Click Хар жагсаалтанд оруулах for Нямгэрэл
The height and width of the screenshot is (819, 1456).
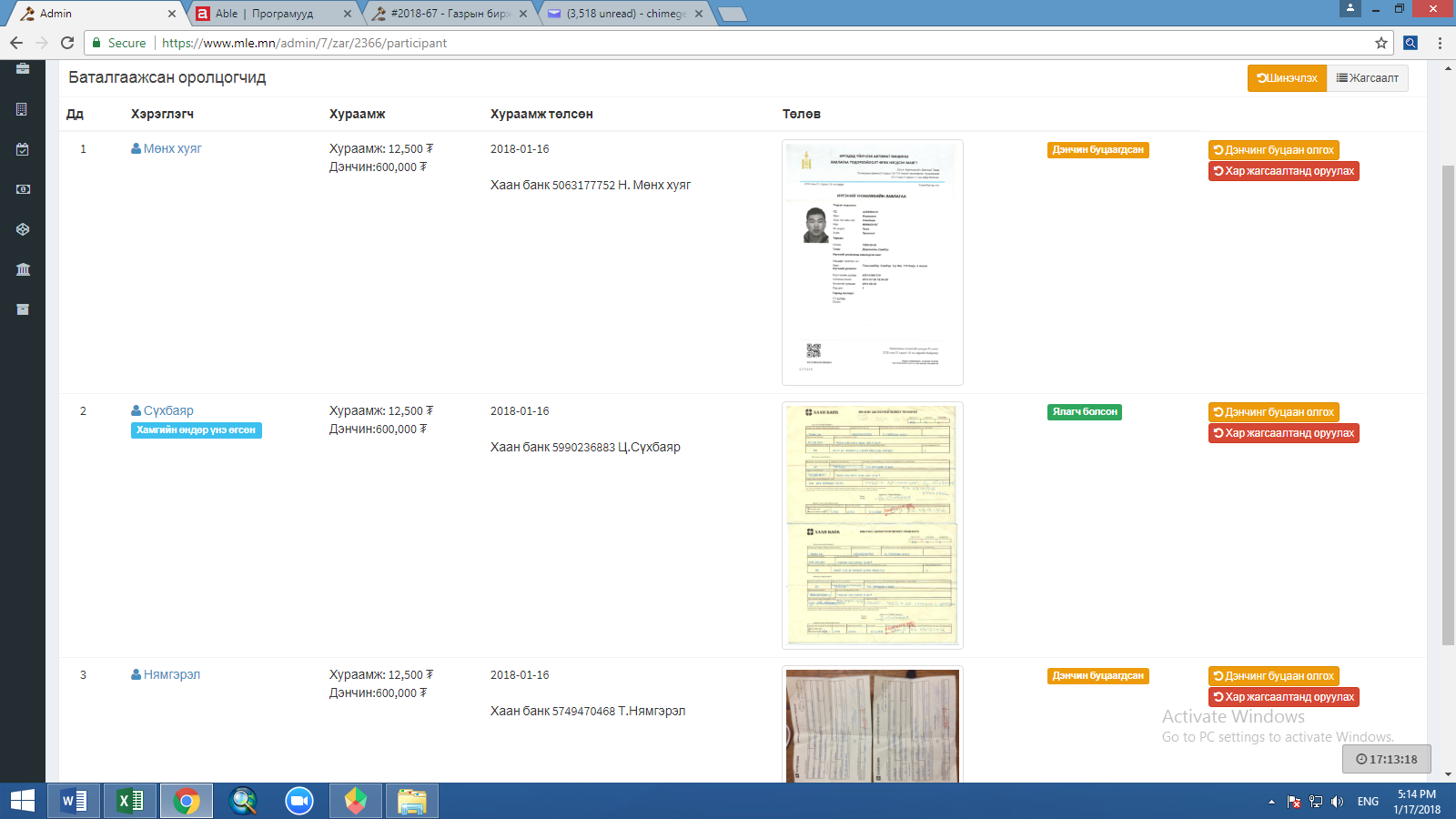click(1284, 697)
